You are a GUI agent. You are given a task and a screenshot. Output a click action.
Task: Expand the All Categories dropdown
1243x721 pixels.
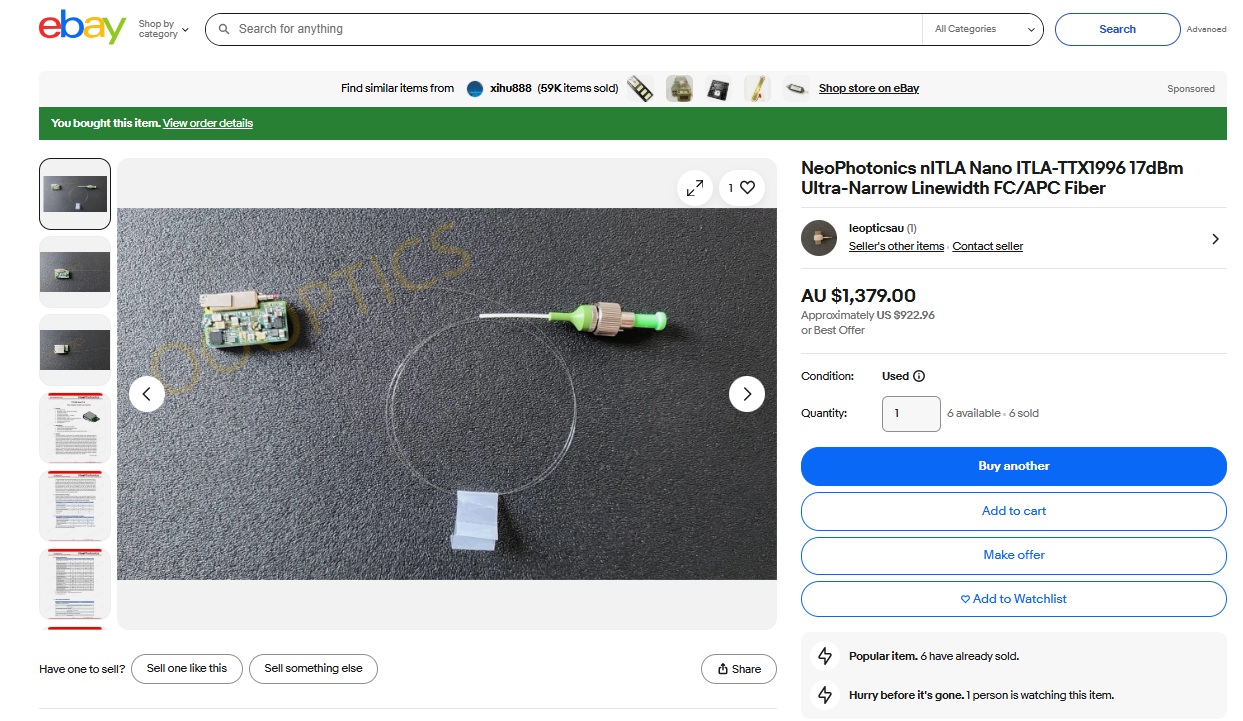pyautogui.click(x=984, y=30)
